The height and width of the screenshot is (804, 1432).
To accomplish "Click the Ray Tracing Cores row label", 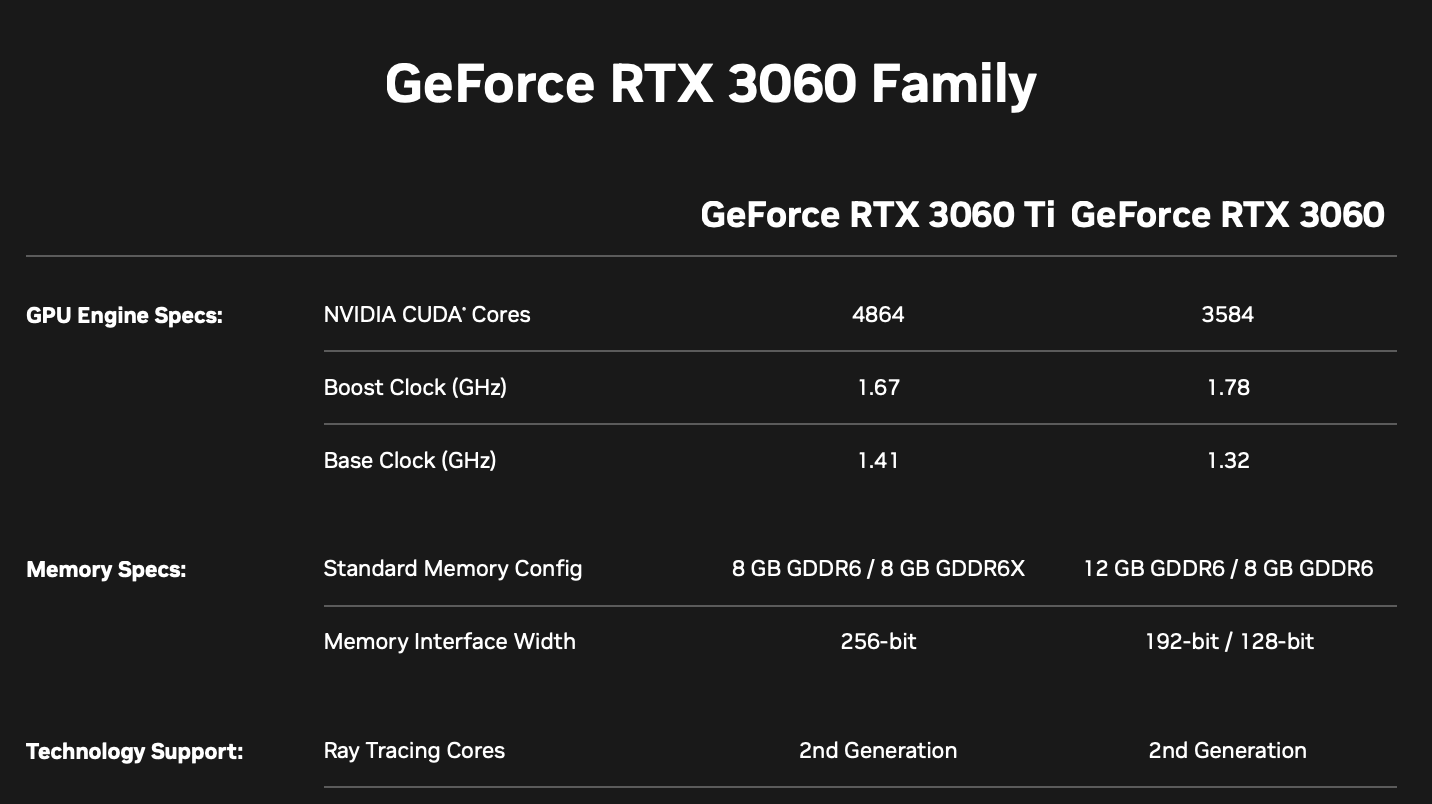I will click(414, 751).
